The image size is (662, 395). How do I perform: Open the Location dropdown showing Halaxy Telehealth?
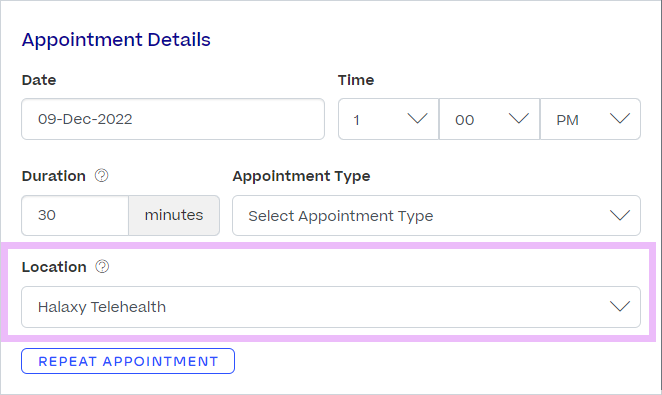click(x=331, y=307)
